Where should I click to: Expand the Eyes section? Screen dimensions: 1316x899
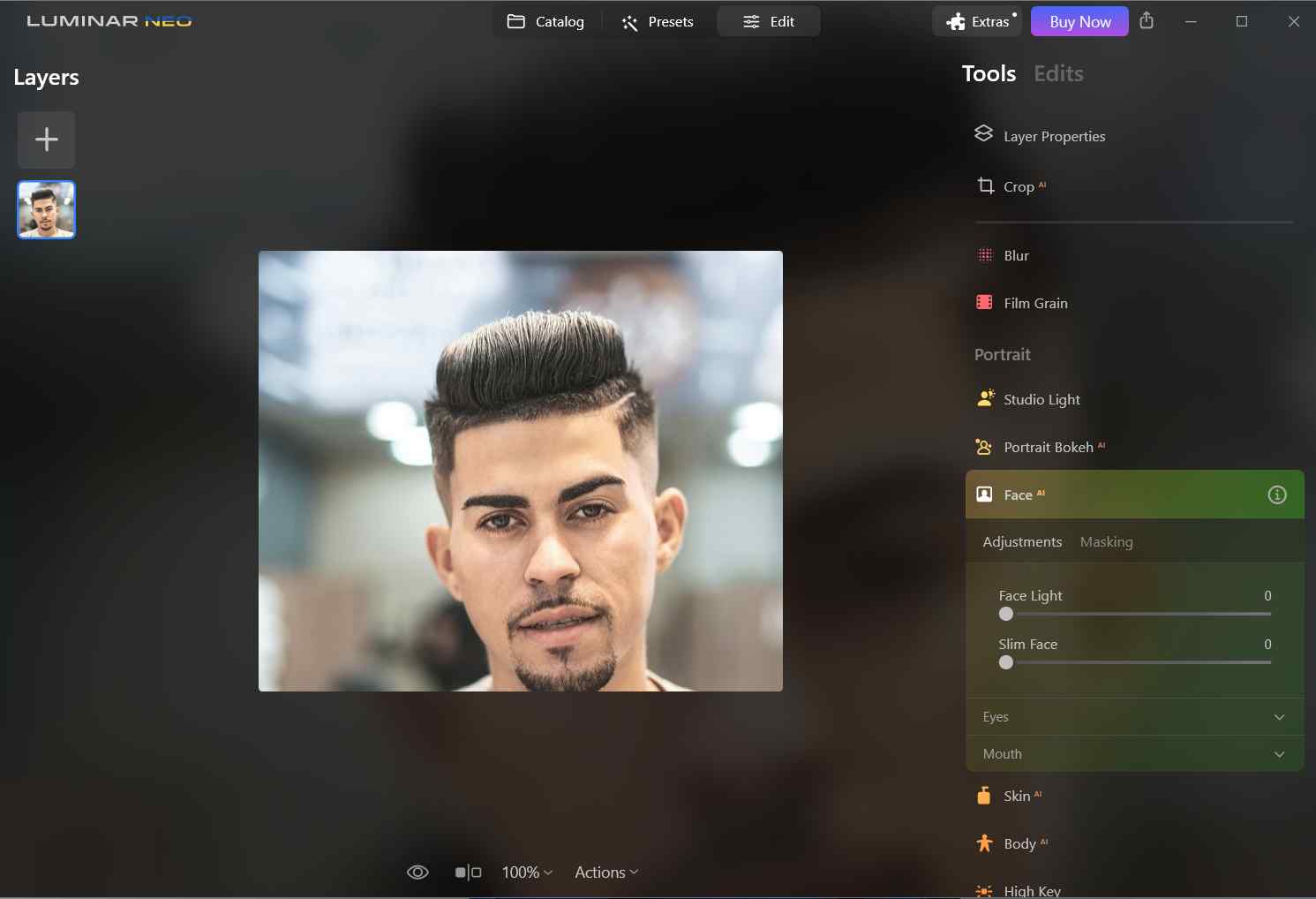1134,716
